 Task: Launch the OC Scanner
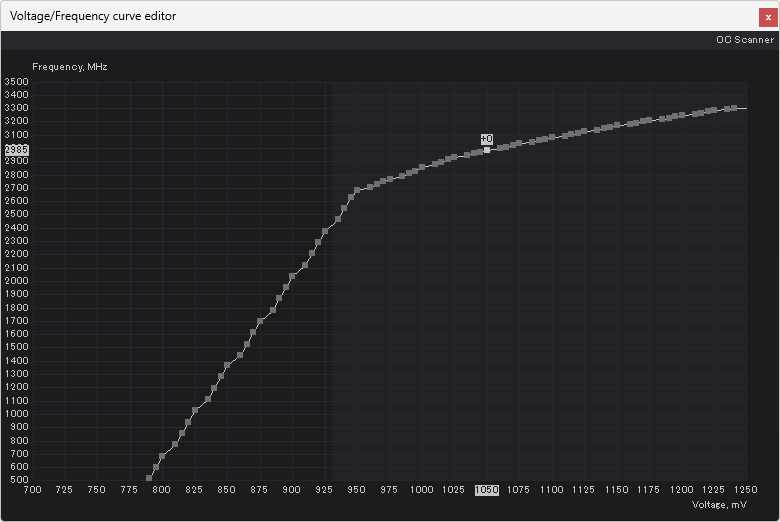point(745,40)
